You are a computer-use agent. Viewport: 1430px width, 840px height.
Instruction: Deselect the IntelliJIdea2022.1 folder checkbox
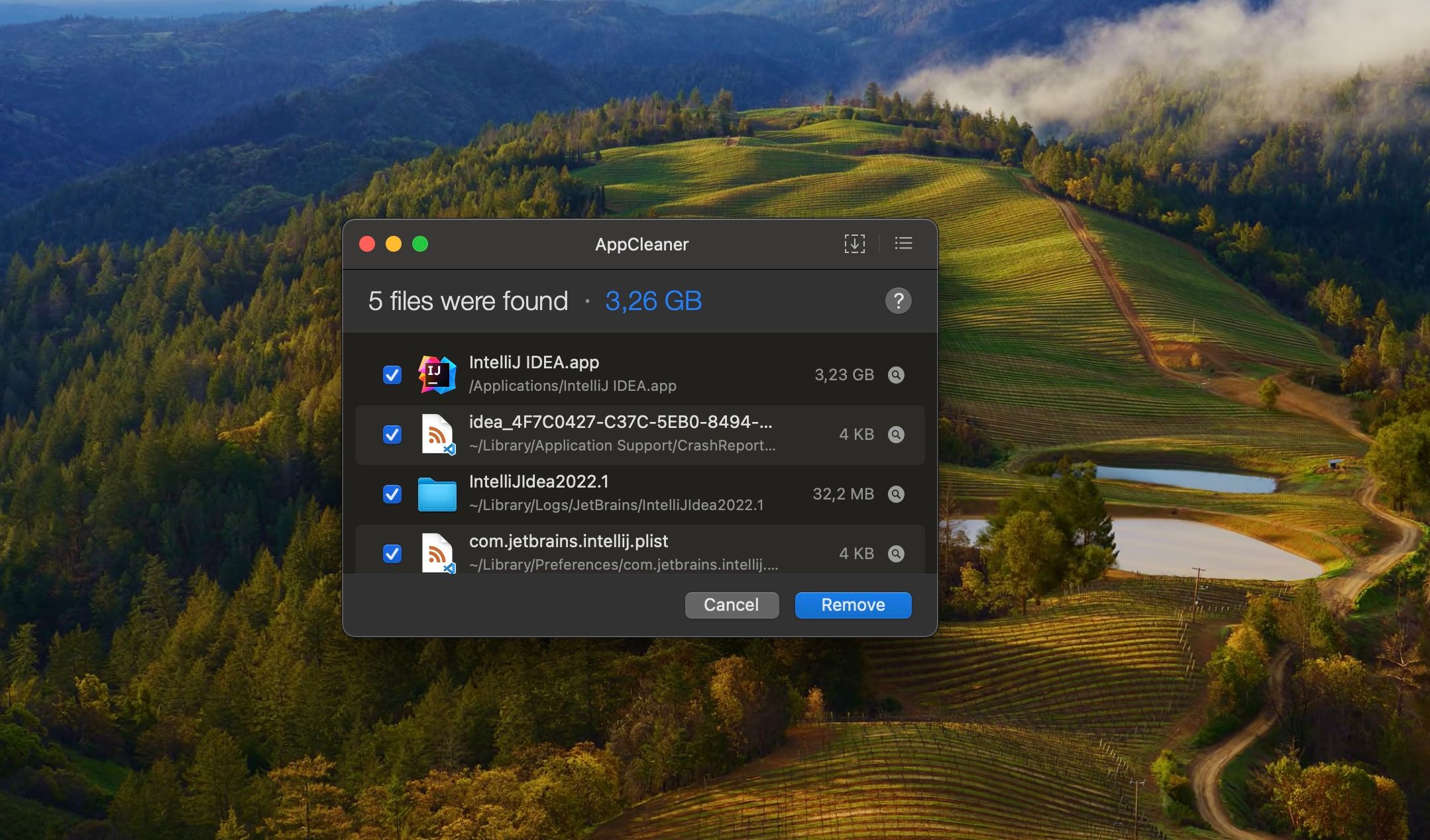pyautogui.click(x=392, y=494)
